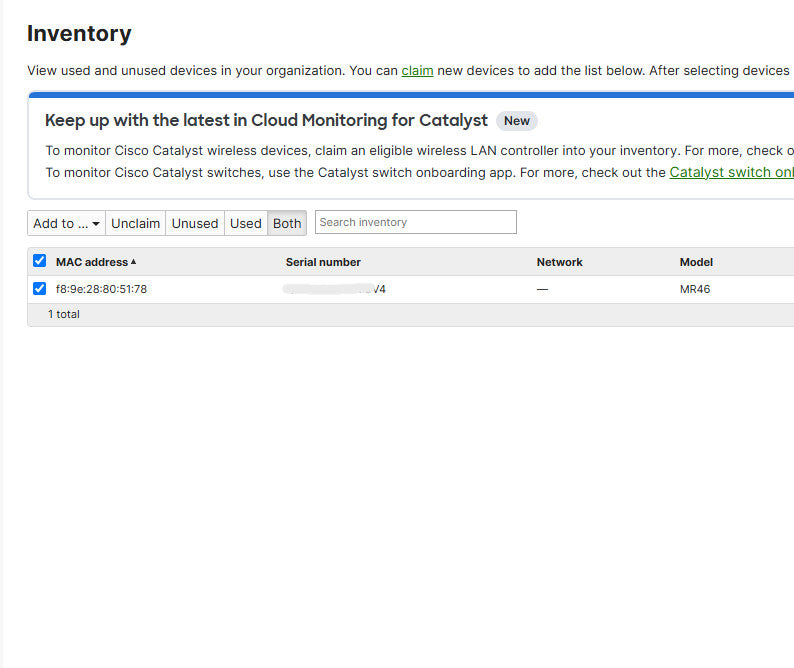Filter inventory by Used devices
This screenshot has width=794, height=668.
[246, 223]
